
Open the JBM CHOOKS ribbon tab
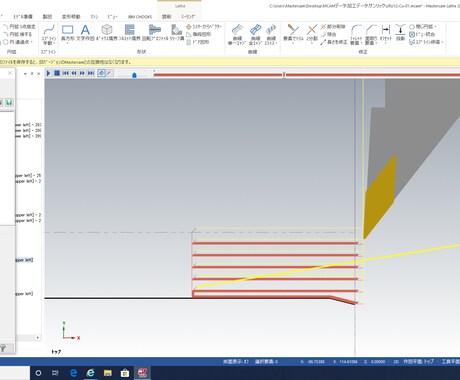140,16
